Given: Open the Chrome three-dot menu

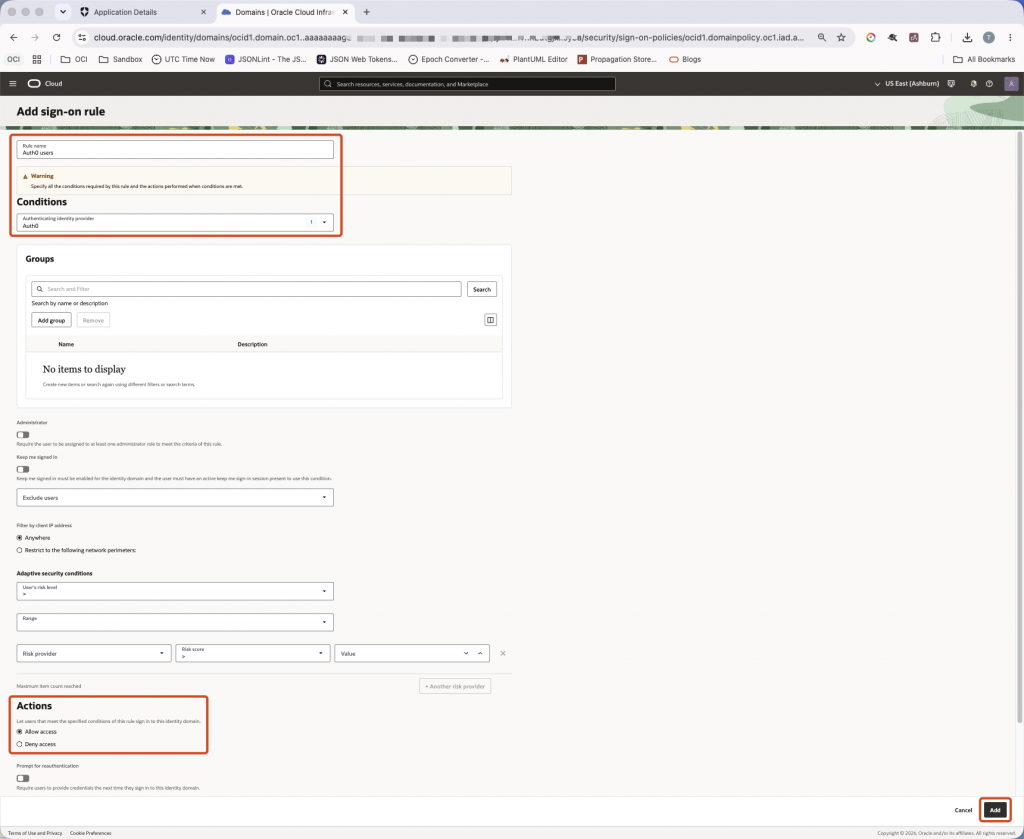Looking at the screenshot, I should 1010,38.
